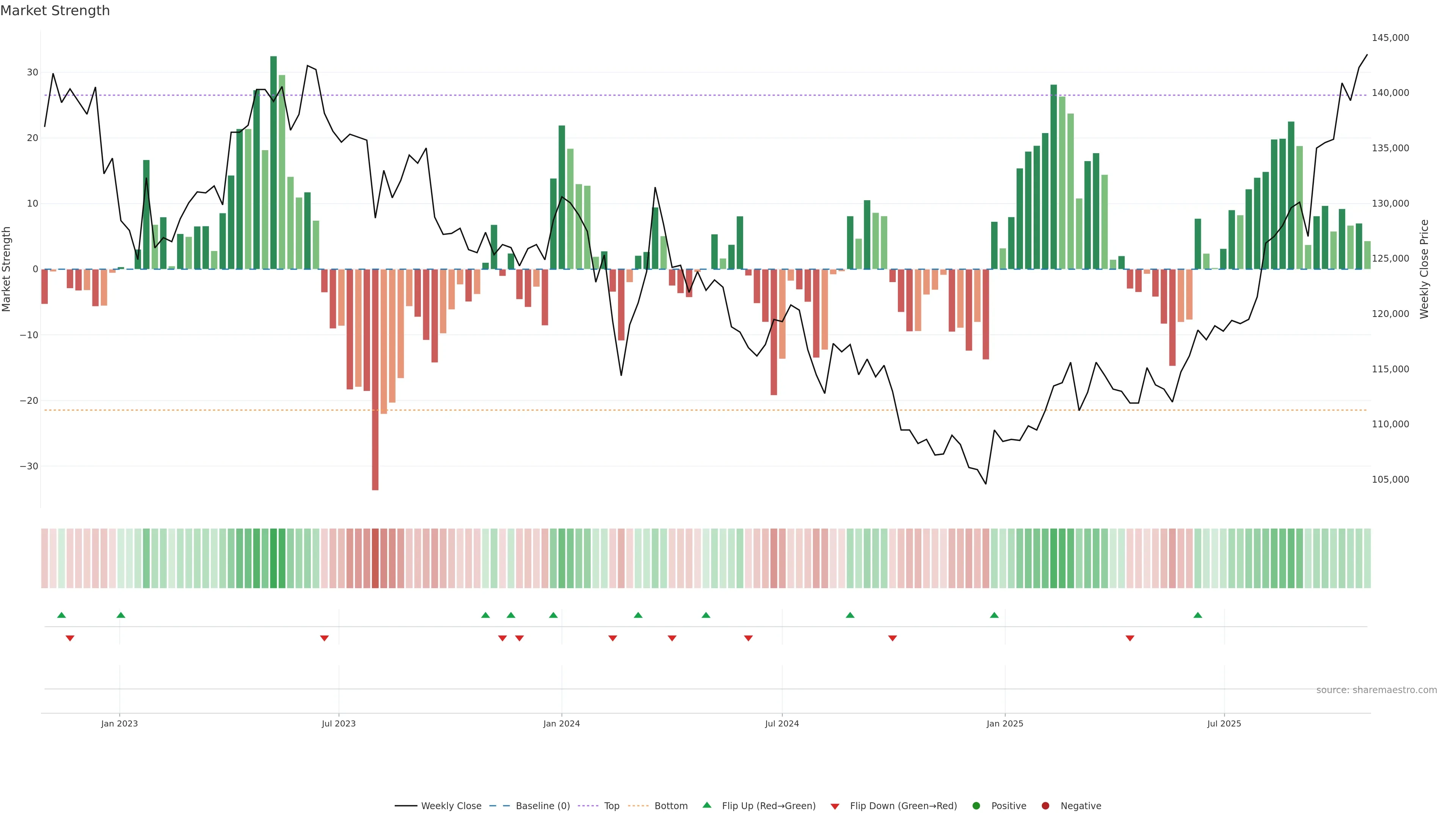Click last green flip-up marker before Jul 2025
The width and height of the screenshot is (1456, 819).
(x=1198, y=615)
